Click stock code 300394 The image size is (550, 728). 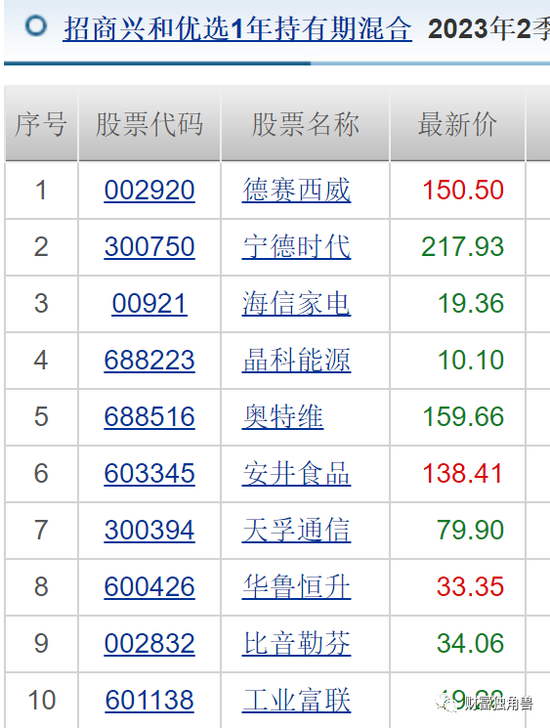(x=149, y=530)
